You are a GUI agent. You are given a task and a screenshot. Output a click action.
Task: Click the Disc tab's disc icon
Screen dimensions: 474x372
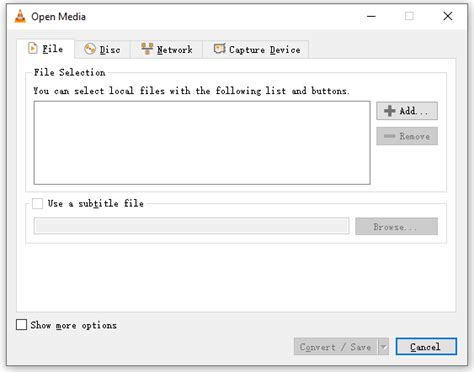click(x=90, y=49)
